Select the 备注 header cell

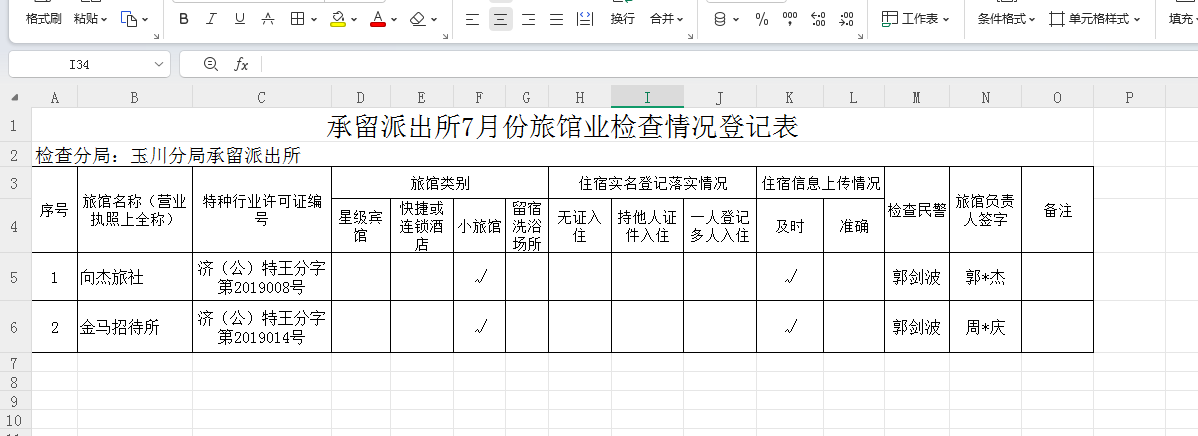click(1057, 210)
